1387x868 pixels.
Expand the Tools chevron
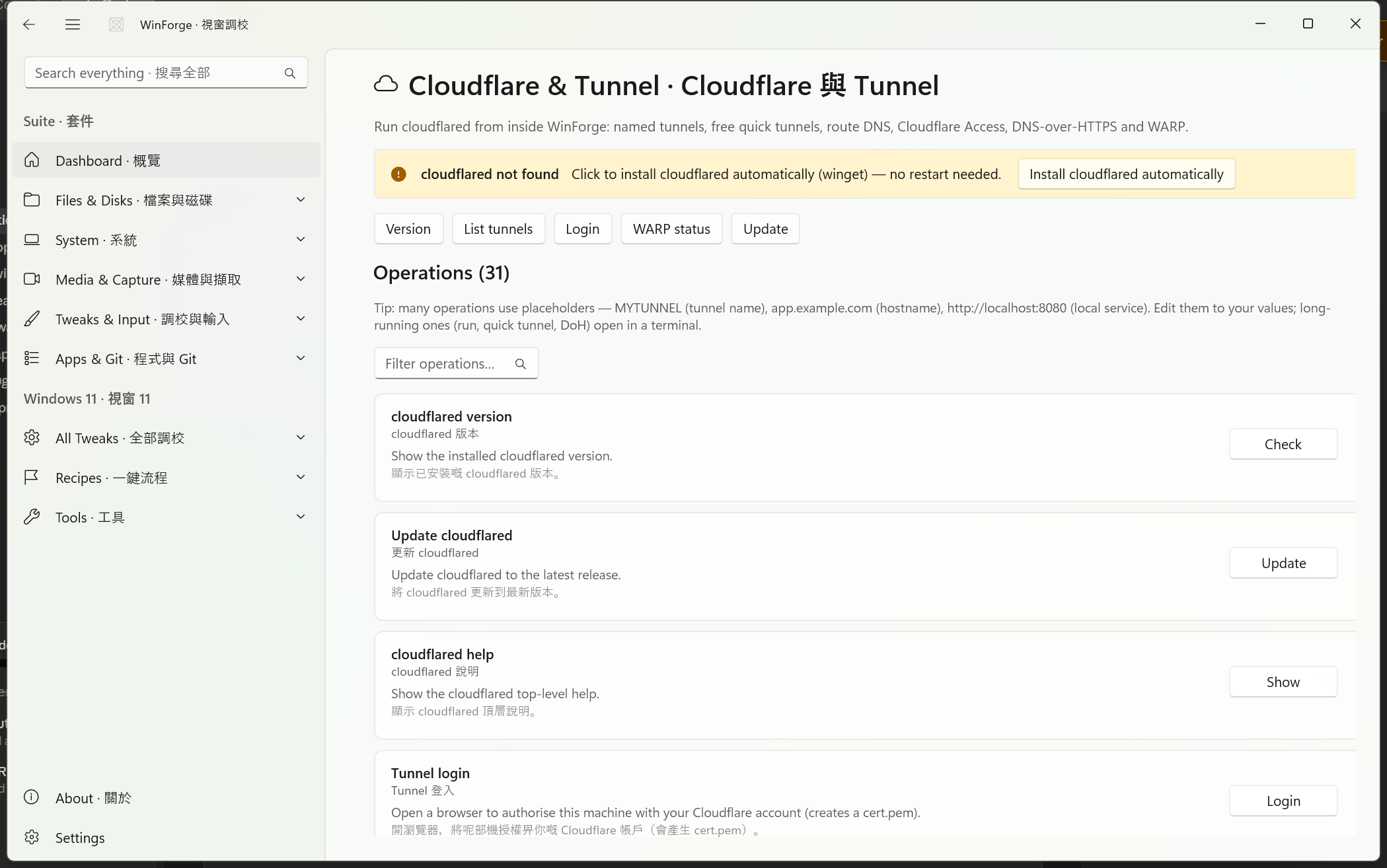[301, 517]
